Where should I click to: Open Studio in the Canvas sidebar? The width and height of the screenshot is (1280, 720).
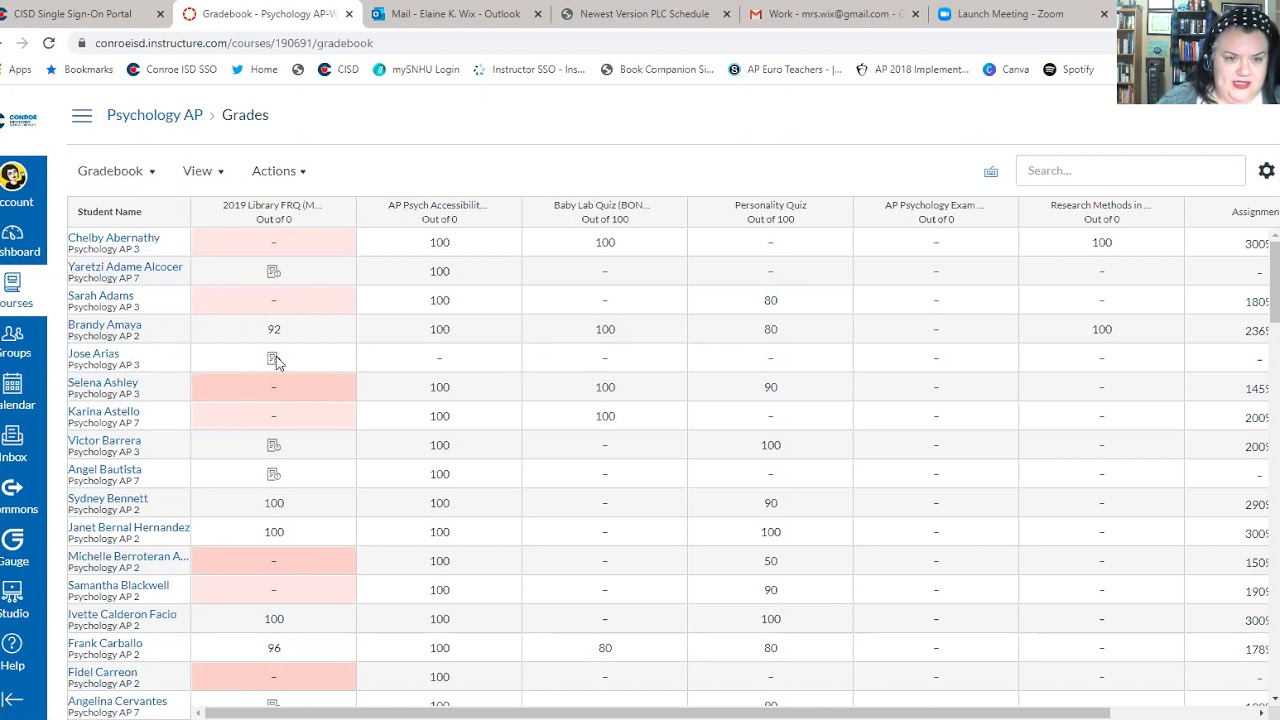pyautogui.click(x=13, y=600)
